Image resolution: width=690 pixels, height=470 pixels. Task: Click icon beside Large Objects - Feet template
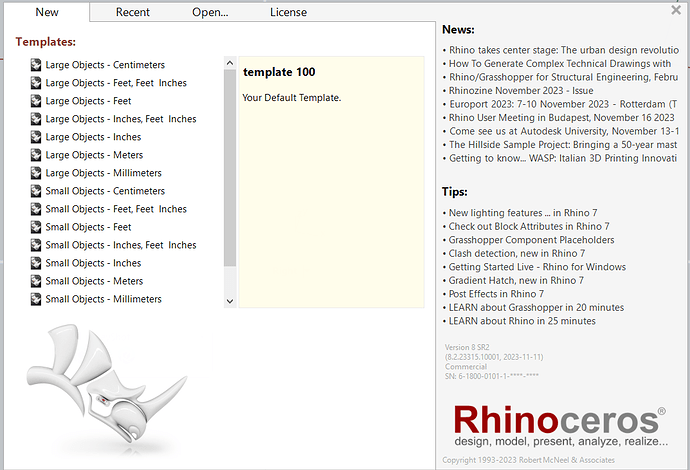tap(36, 101)
